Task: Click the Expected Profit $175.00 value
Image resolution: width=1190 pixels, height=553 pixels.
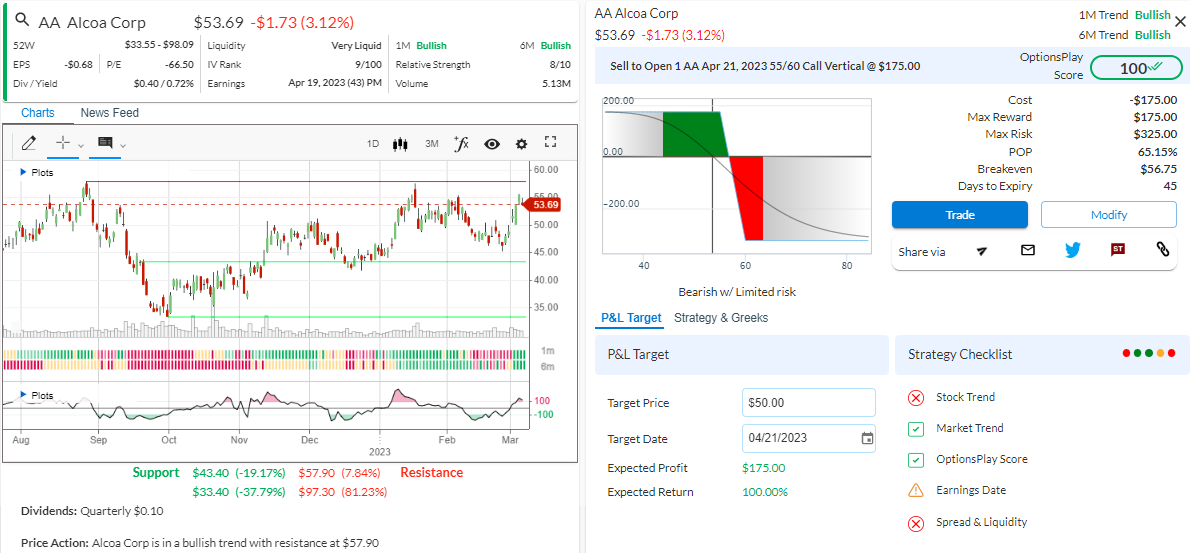Action: (x=763, y=468)
